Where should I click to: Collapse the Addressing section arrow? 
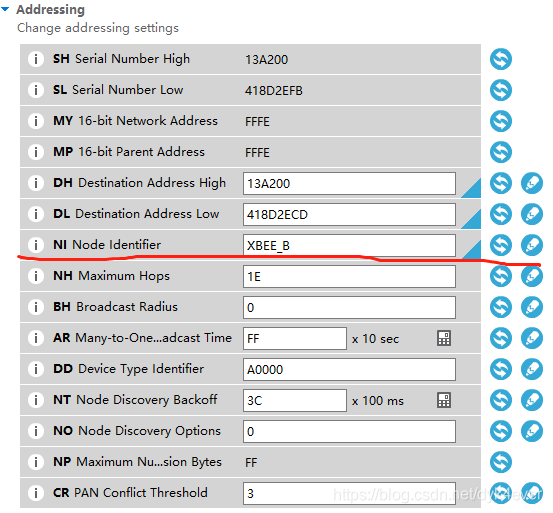click(x=5, y=10)
